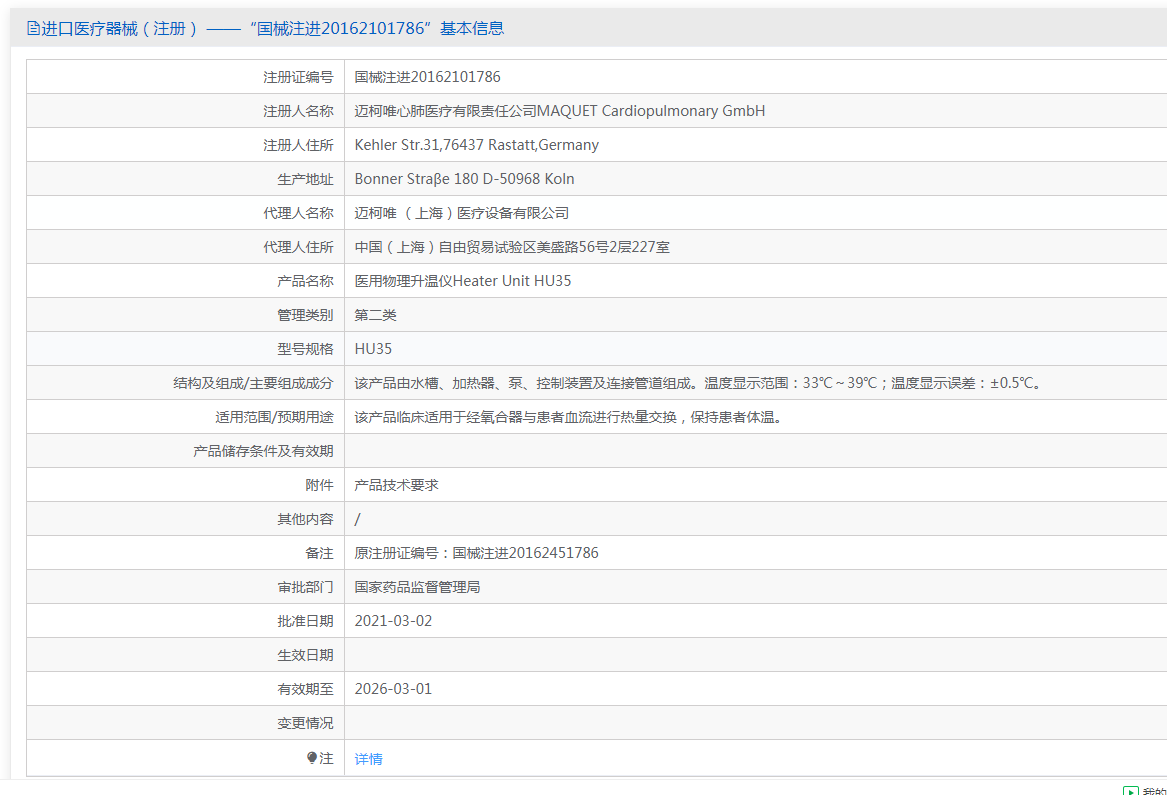The height and width of the screenshot is (795, 1167).
Task: Click the HU35 value in 型号规格 row
Action: click(x=373, y=349)
